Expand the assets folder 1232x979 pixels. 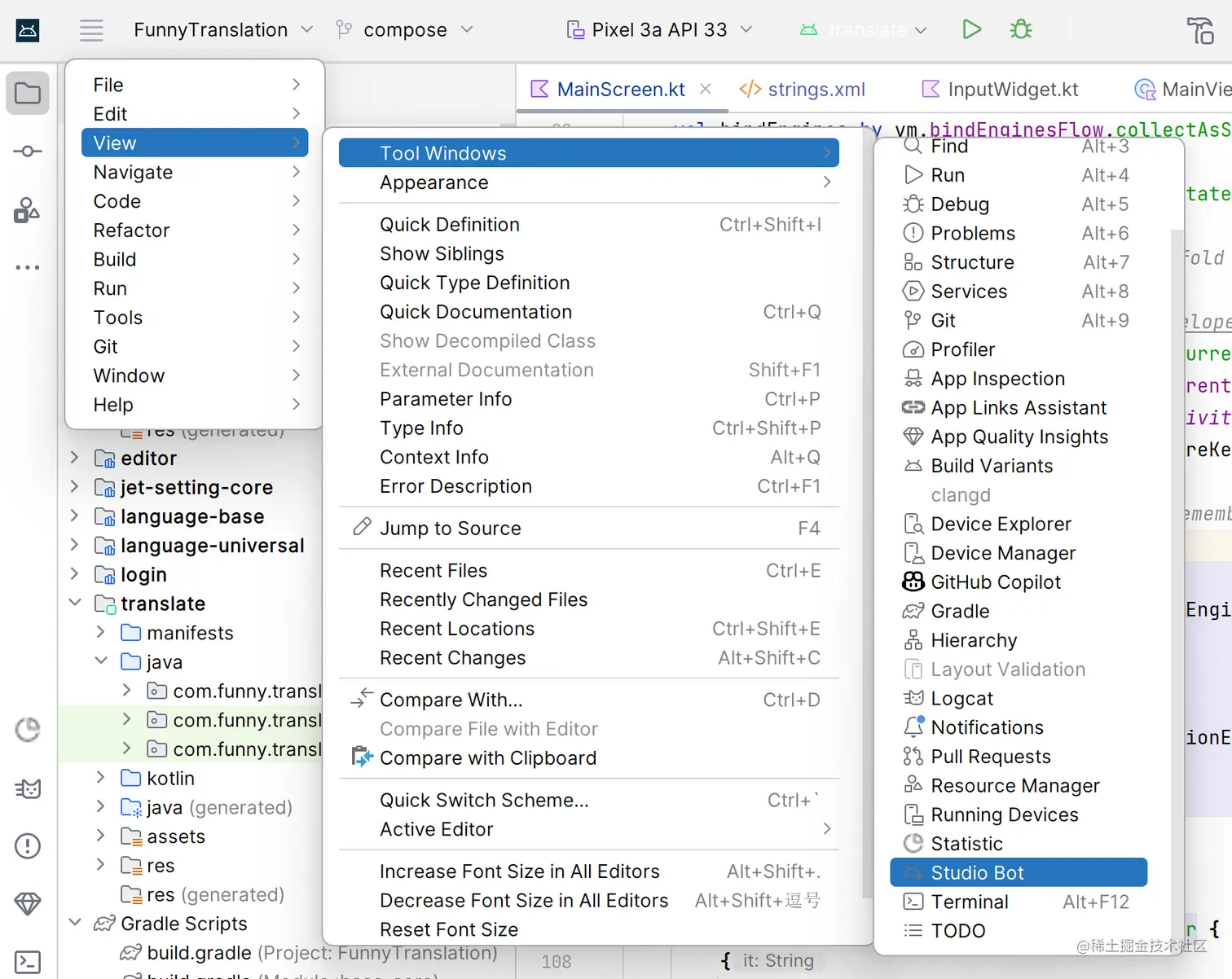101,836
